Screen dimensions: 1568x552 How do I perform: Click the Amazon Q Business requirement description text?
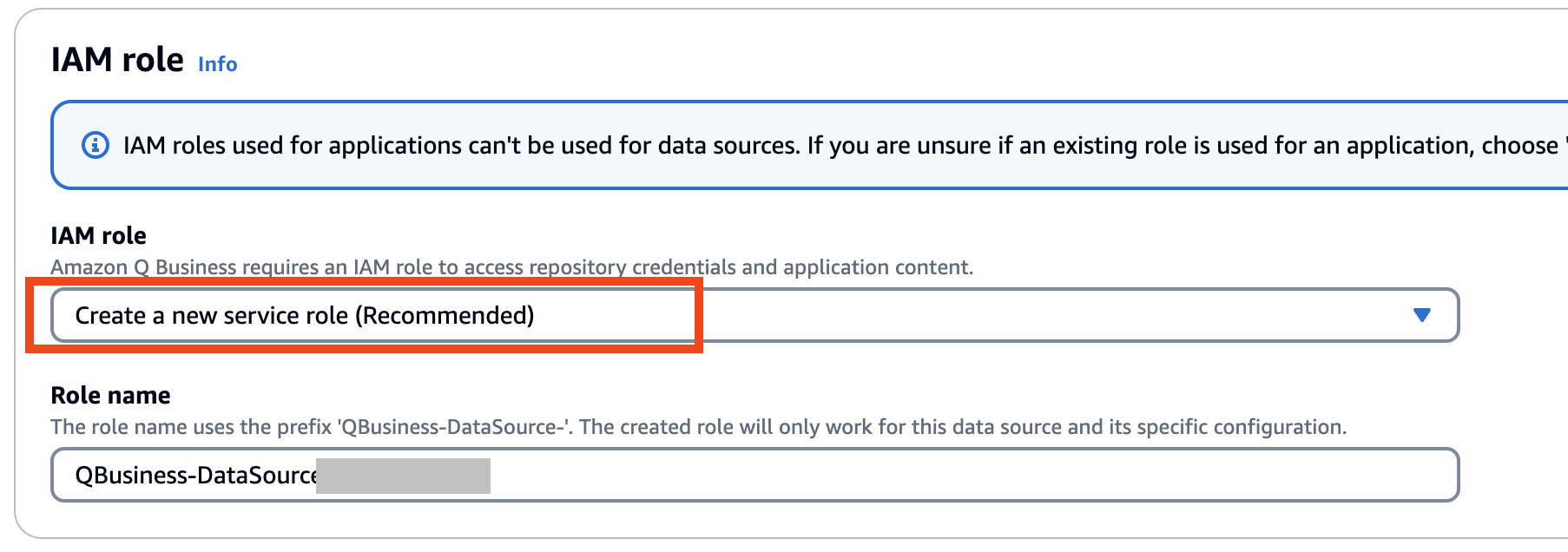(511, 267)
